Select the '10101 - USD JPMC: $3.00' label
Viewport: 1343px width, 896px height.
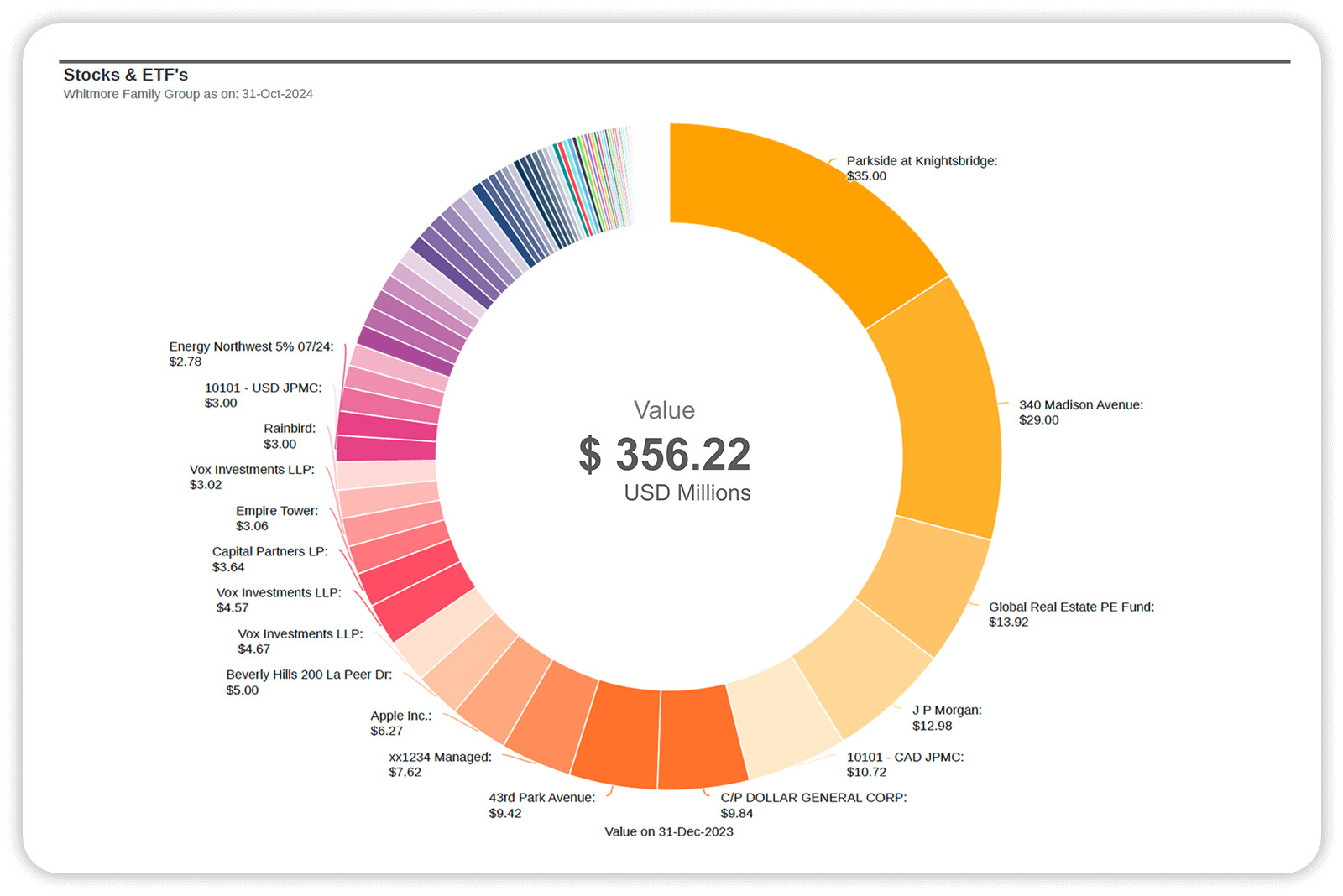[x=264, y=395]
